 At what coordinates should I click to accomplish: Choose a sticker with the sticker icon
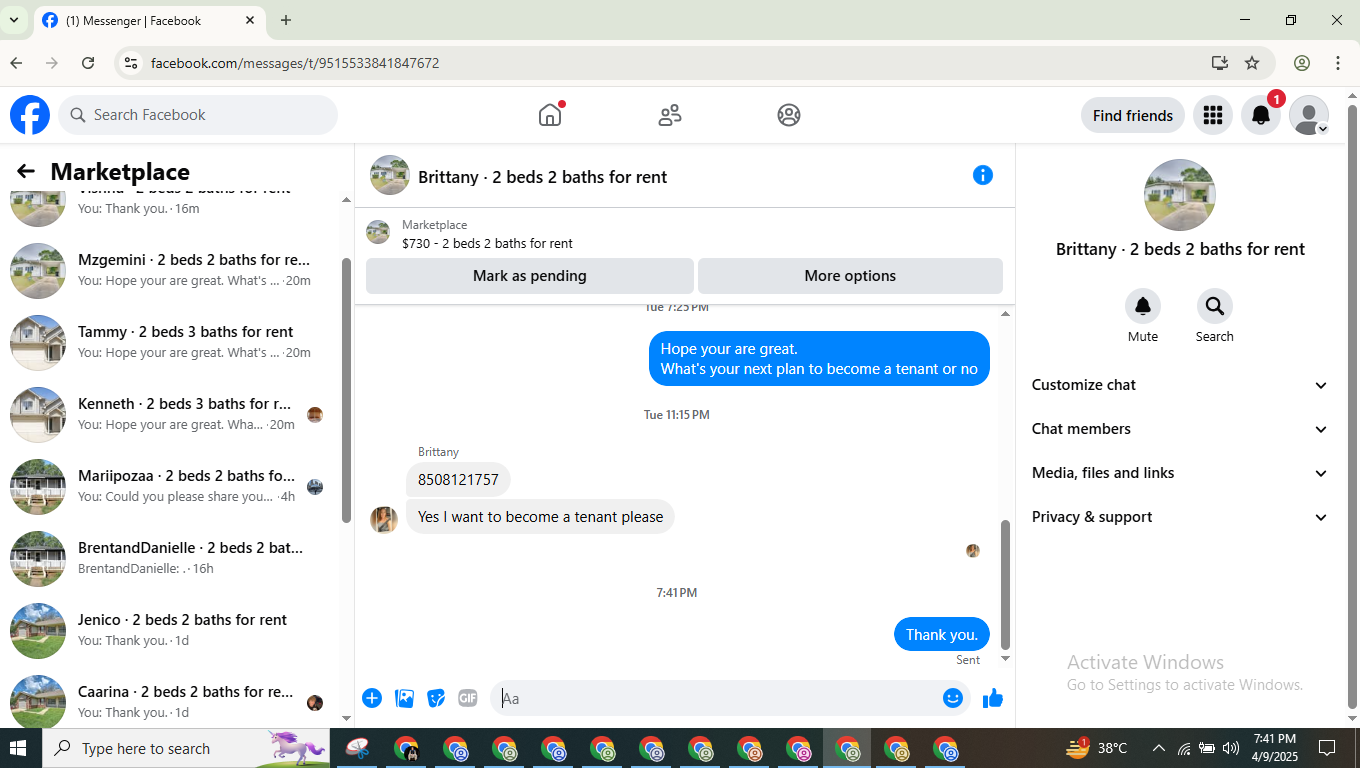point(436,698)
